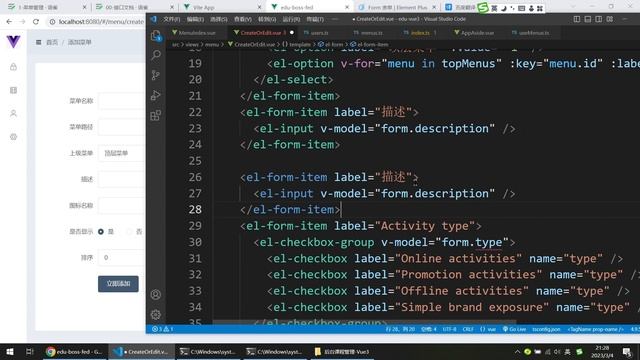Open 转到(G) menu in VS Code

pos(267,19)
